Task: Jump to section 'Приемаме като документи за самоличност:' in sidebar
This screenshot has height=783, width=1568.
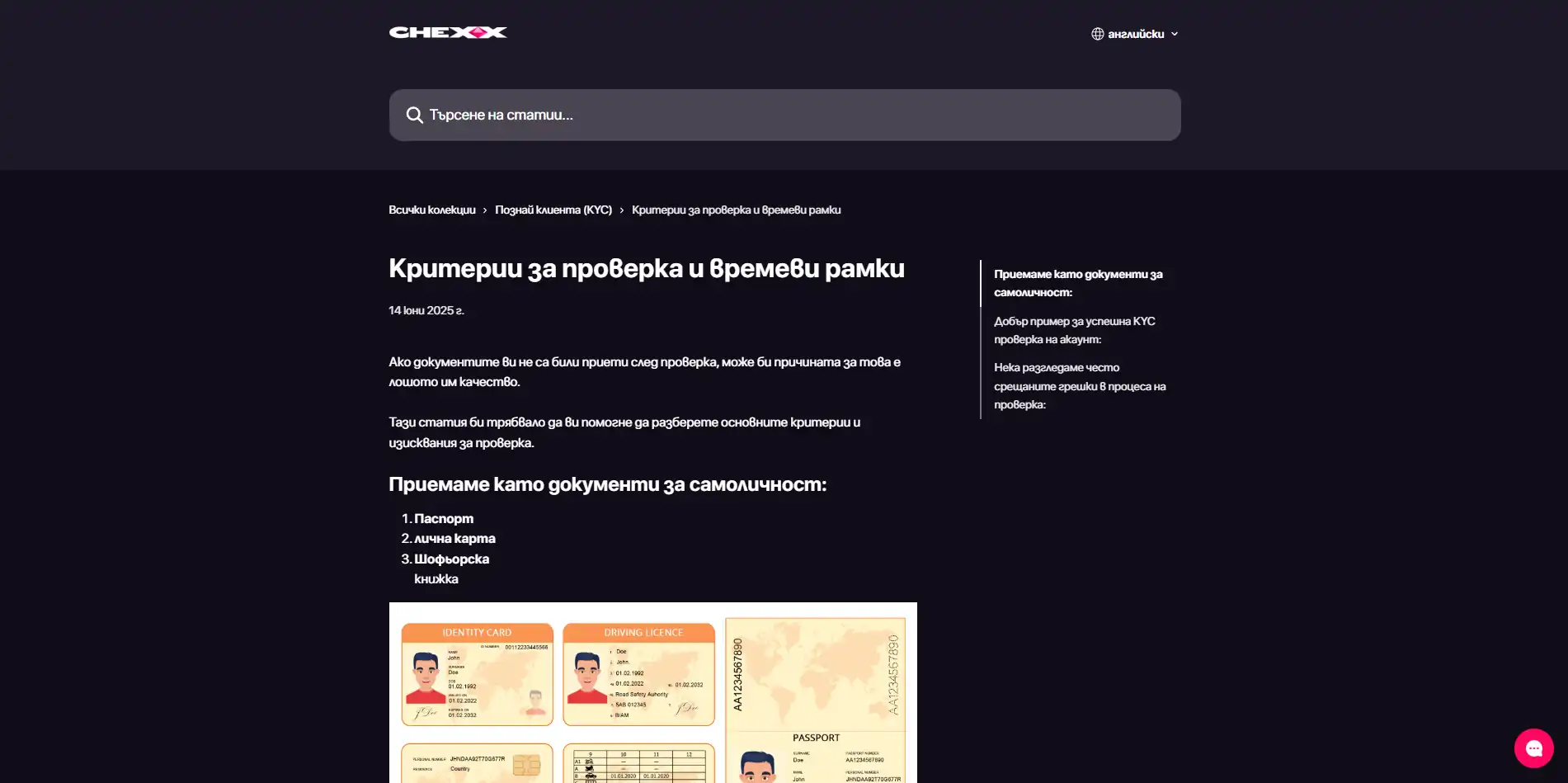Action: click(1078, 283)
